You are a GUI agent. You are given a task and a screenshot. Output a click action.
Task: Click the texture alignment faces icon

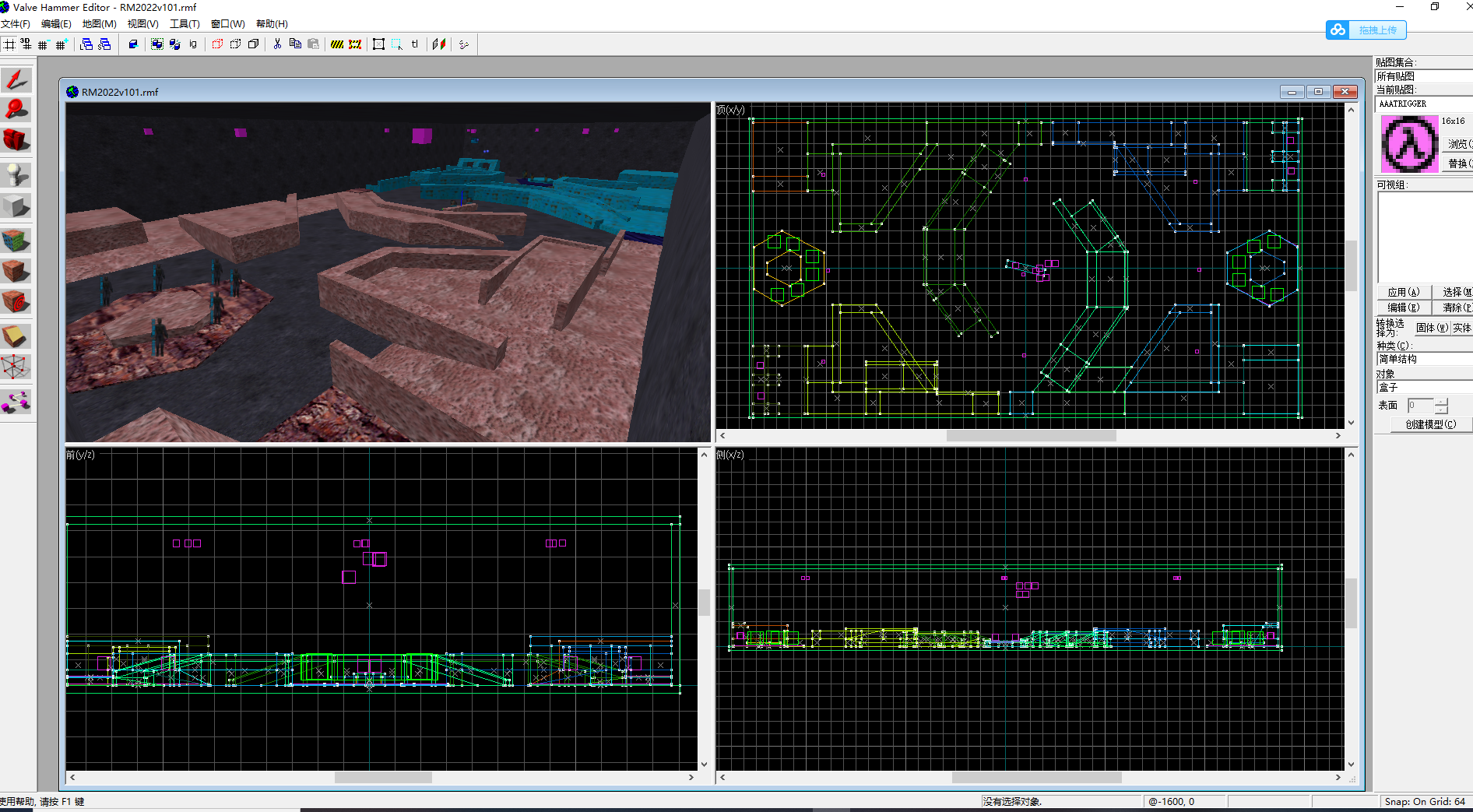click(439, 44)
